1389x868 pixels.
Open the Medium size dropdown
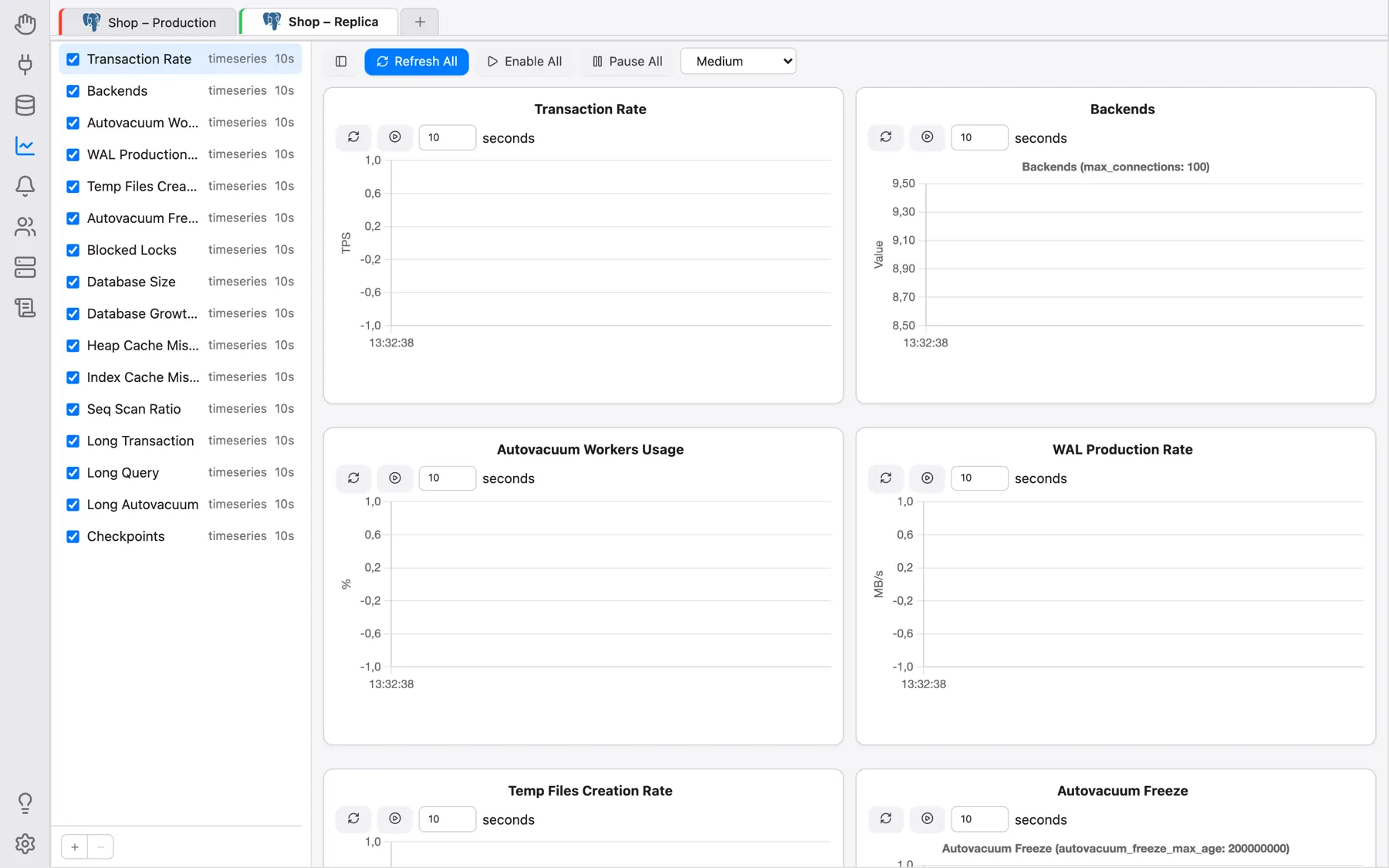point(738,62)
